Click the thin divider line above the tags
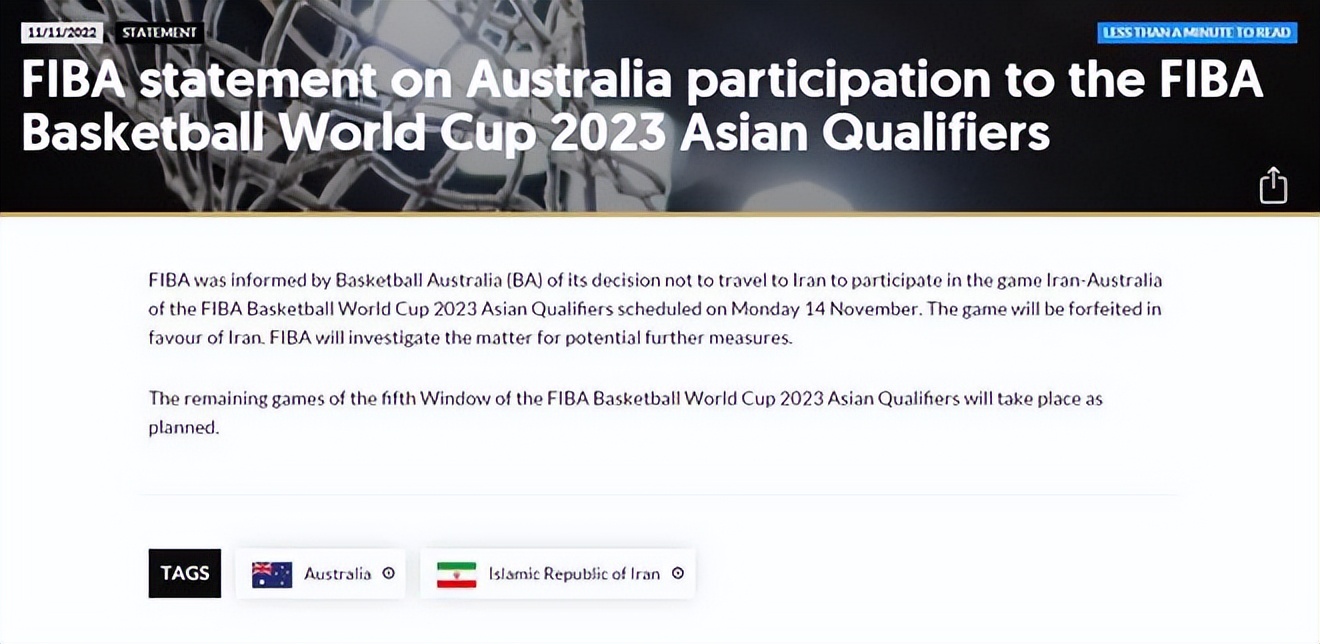This screenshot has height=644, width=1320. [660, 494]
